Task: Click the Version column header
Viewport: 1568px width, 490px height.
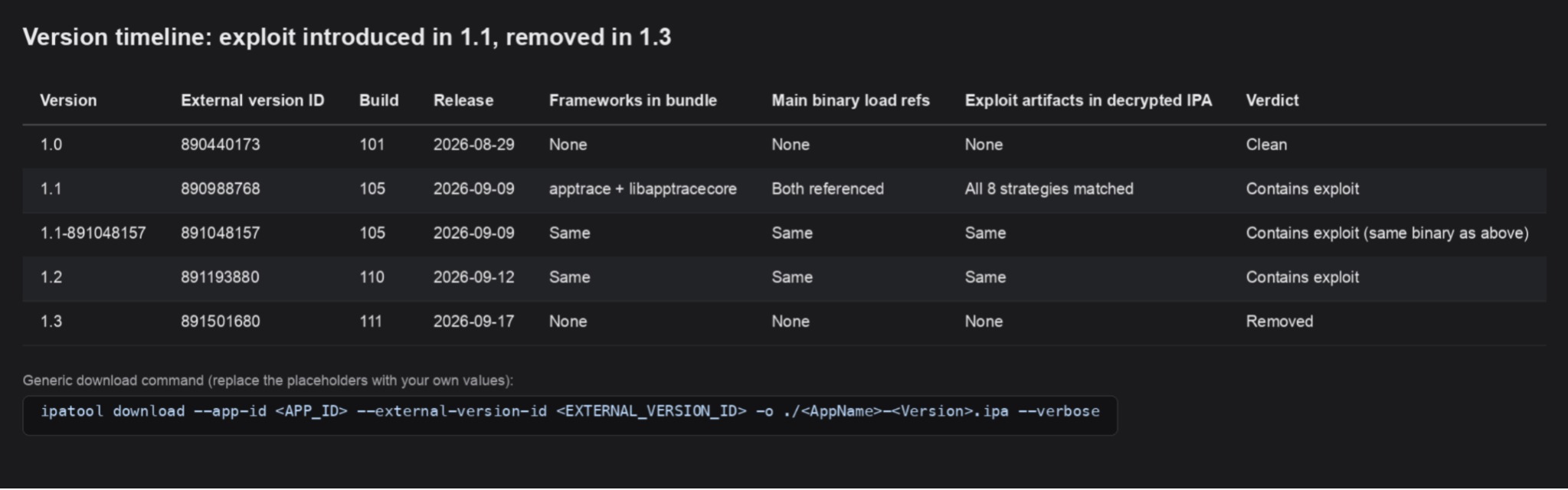Action: click(68, 100)
